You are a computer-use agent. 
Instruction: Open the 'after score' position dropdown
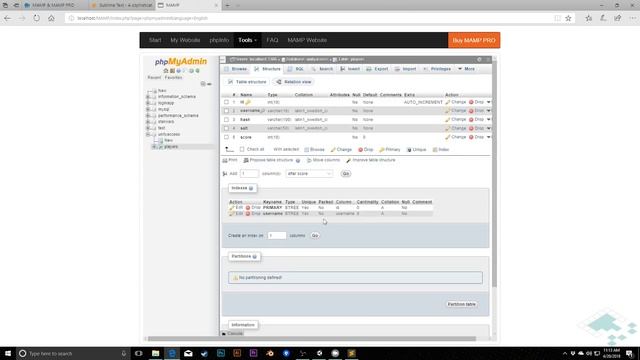[309, 174]
